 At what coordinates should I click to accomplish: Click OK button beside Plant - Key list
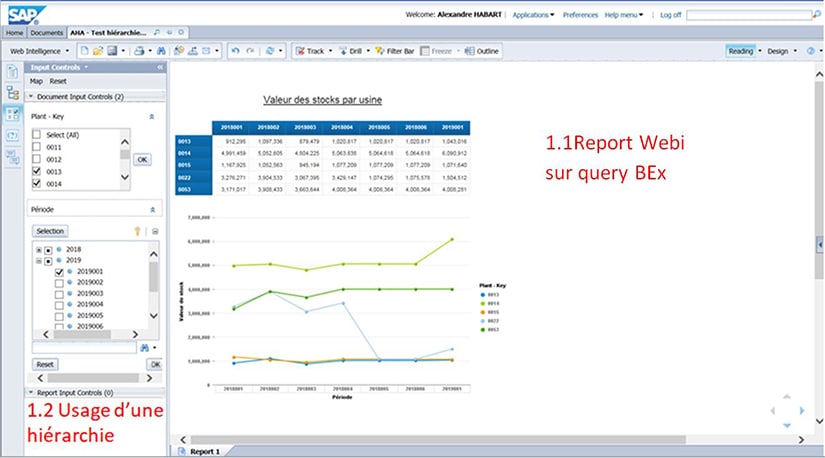coord(142,160)
